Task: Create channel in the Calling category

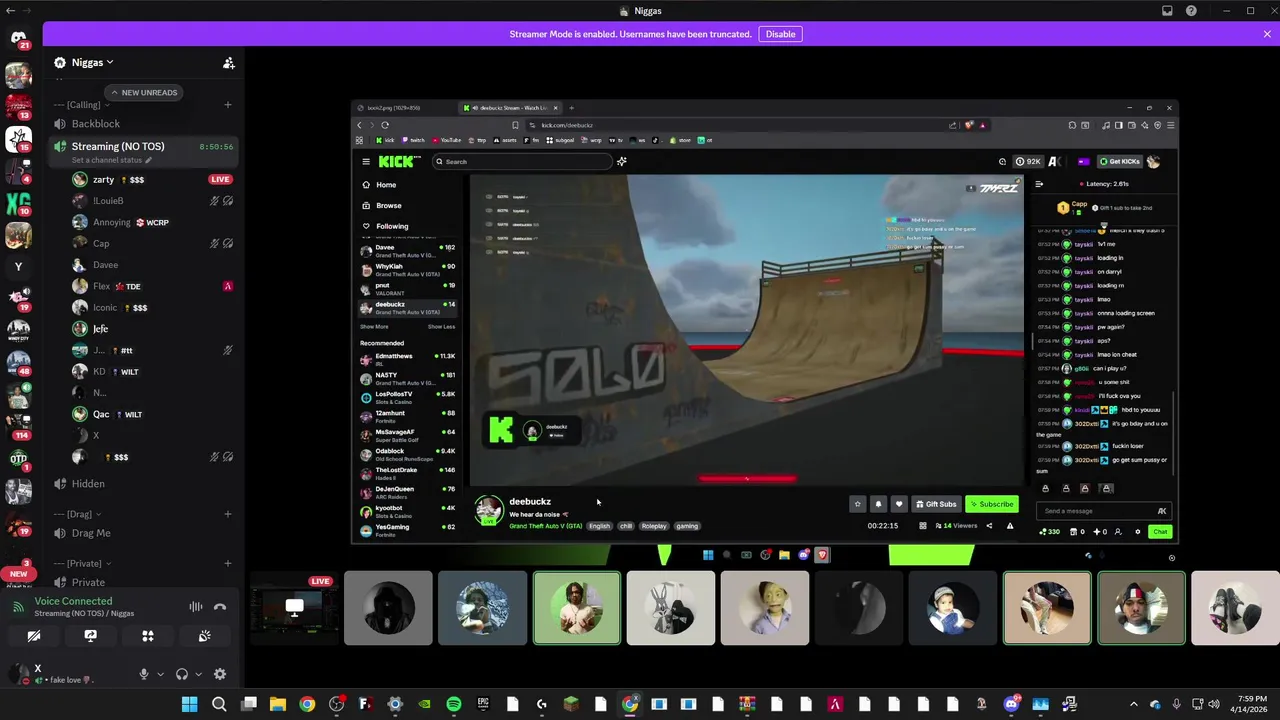Action: 228,105
